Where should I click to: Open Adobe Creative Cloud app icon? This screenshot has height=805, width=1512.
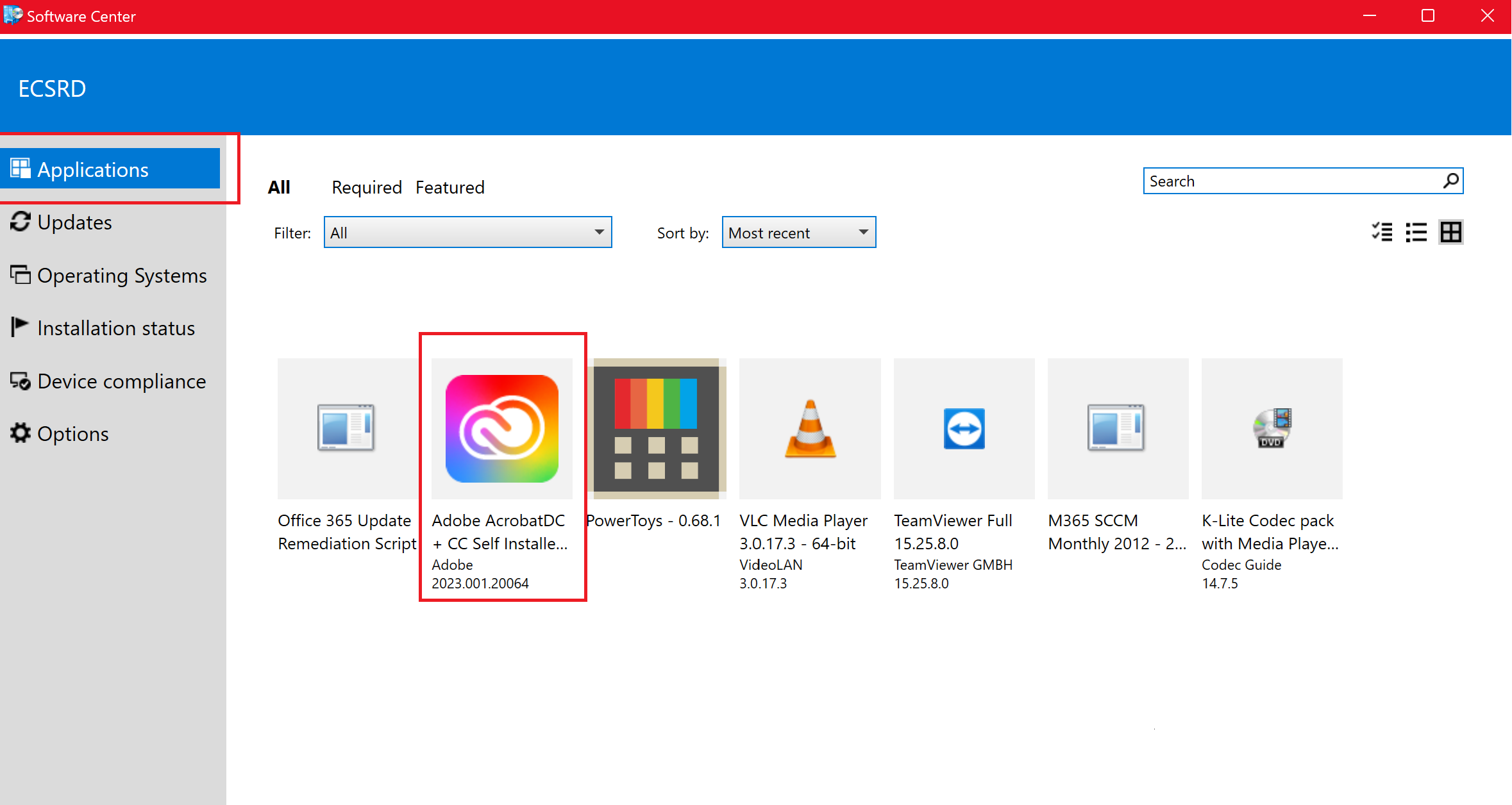[502, 429]
